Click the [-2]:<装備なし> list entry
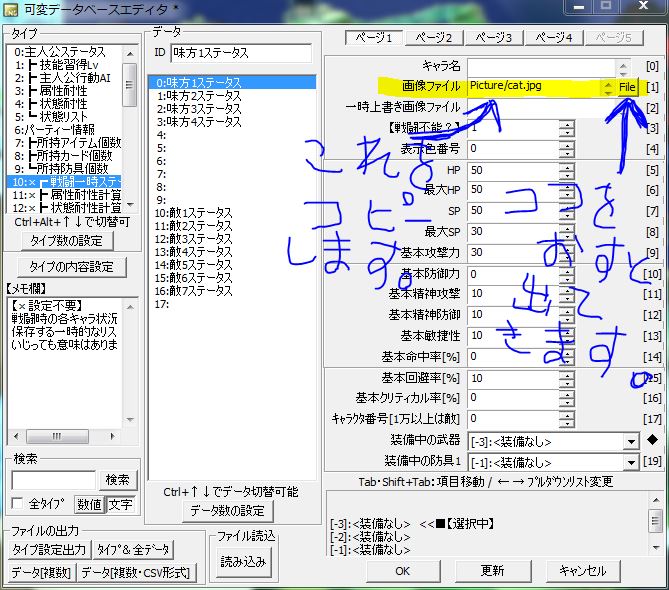 370,537
